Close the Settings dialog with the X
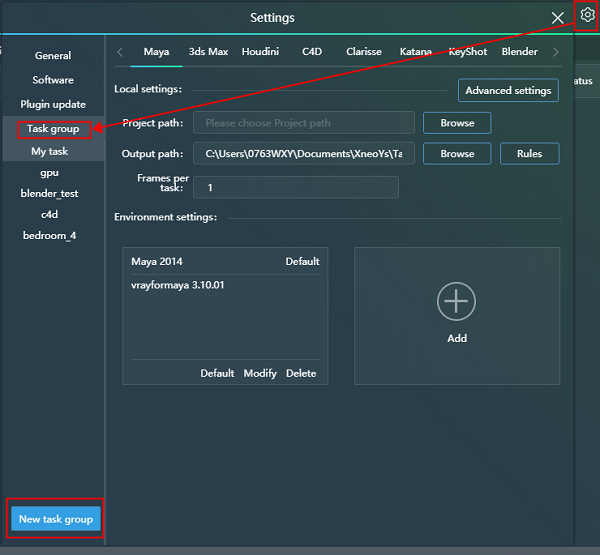The image size is (600, 555). [x=558, y=18]
